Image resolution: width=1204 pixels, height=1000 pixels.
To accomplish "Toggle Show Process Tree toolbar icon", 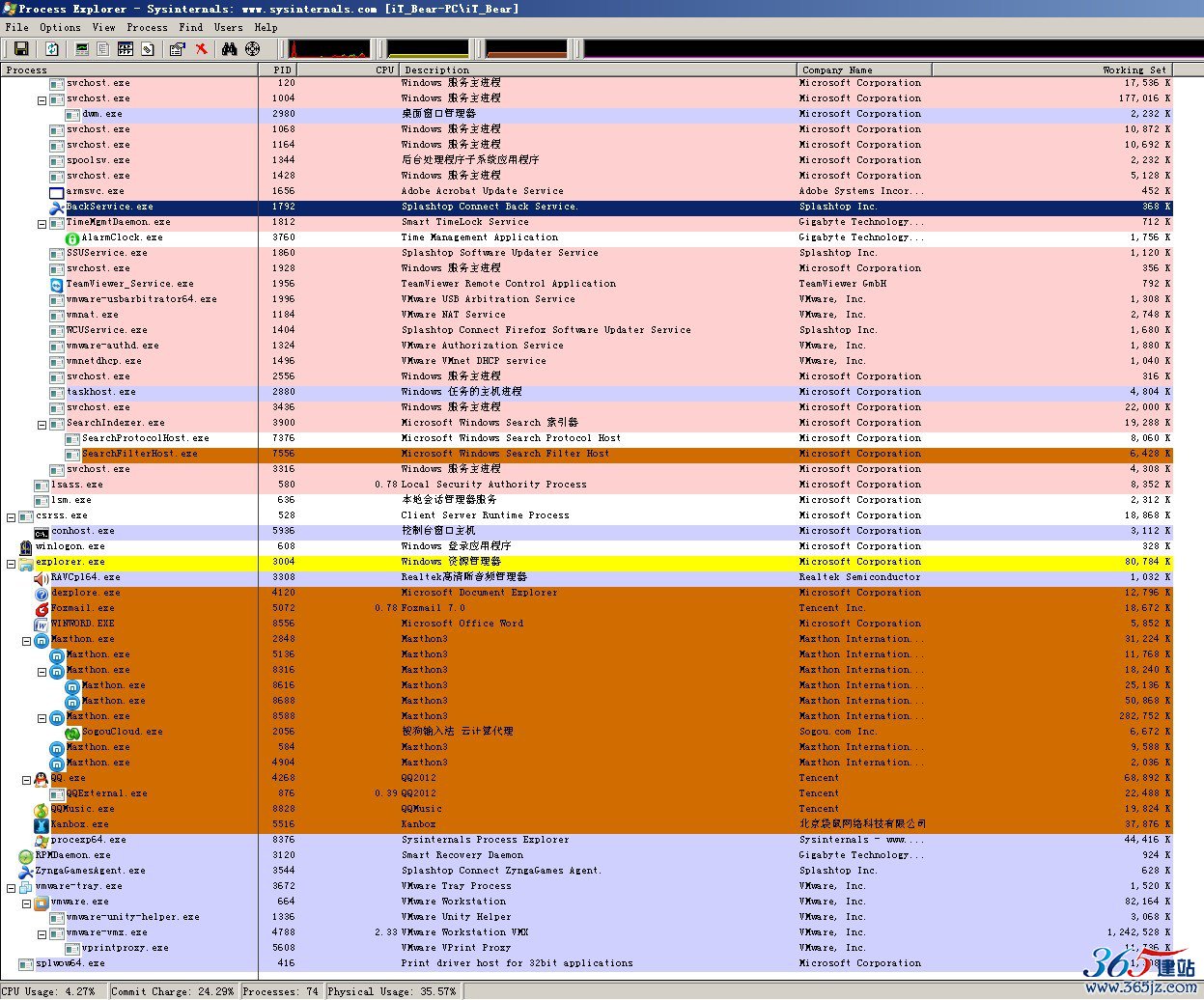I will (x=103, y=48).
